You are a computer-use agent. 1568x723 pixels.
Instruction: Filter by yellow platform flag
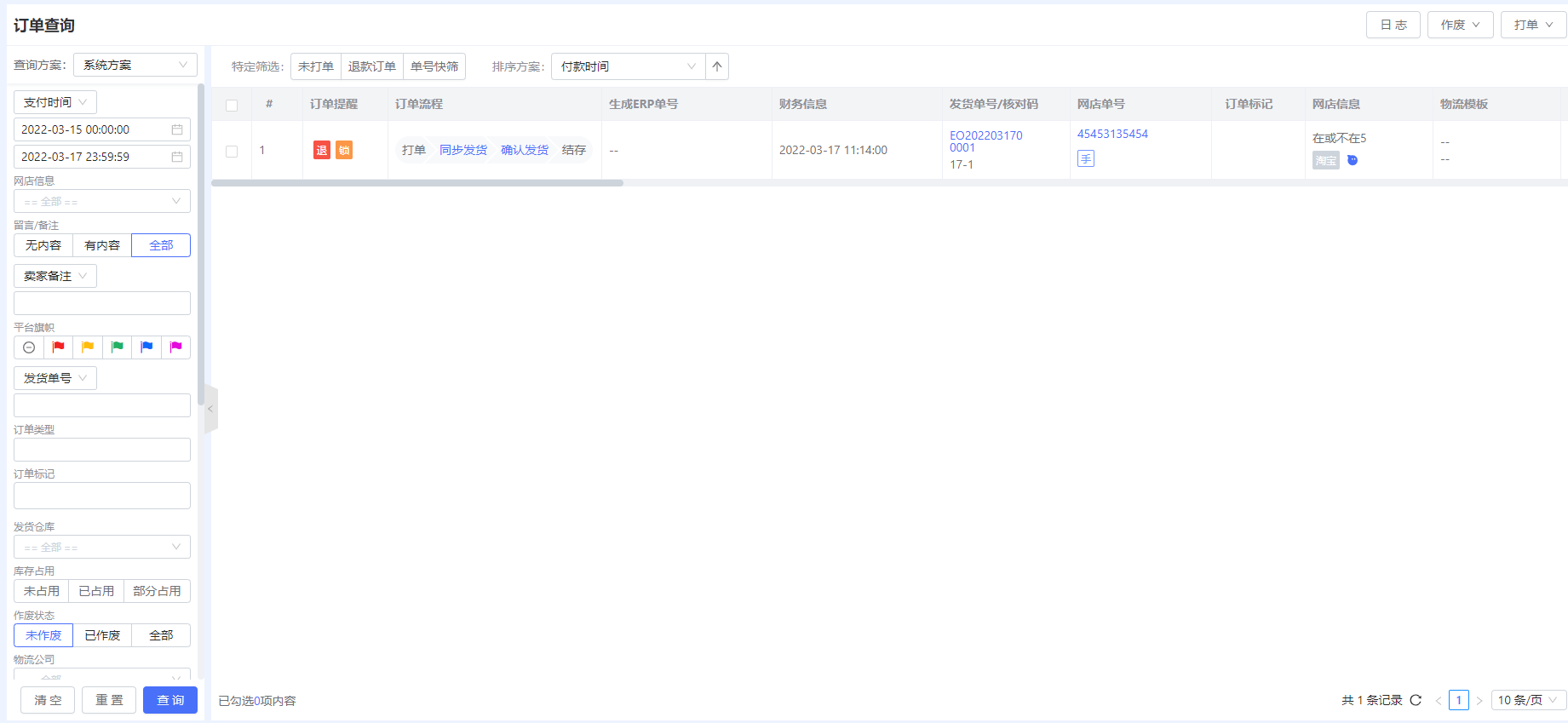[x=88, y=347]
